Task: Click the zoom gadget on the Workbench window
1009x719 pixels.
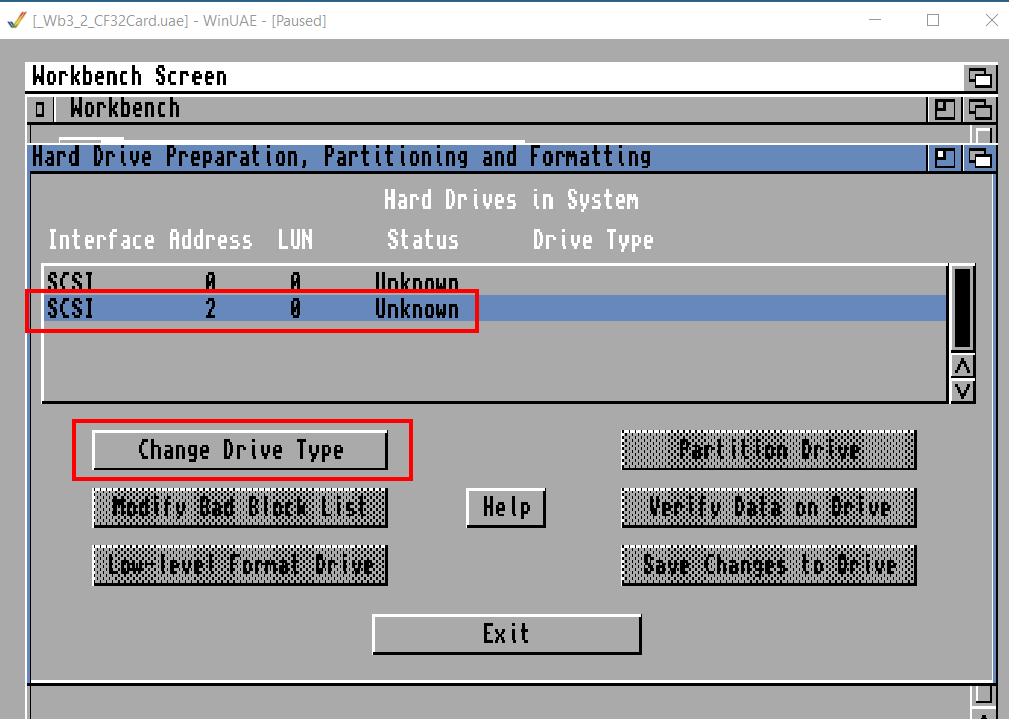Action: tap(944, 109)
